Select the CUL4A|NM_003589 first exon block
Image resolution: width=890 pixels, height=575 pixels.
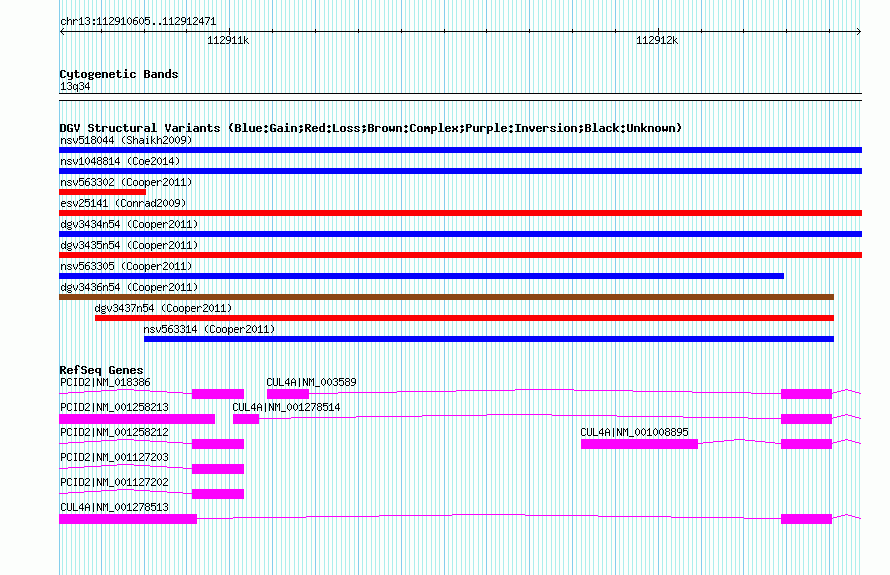click(x=288, y=394)
